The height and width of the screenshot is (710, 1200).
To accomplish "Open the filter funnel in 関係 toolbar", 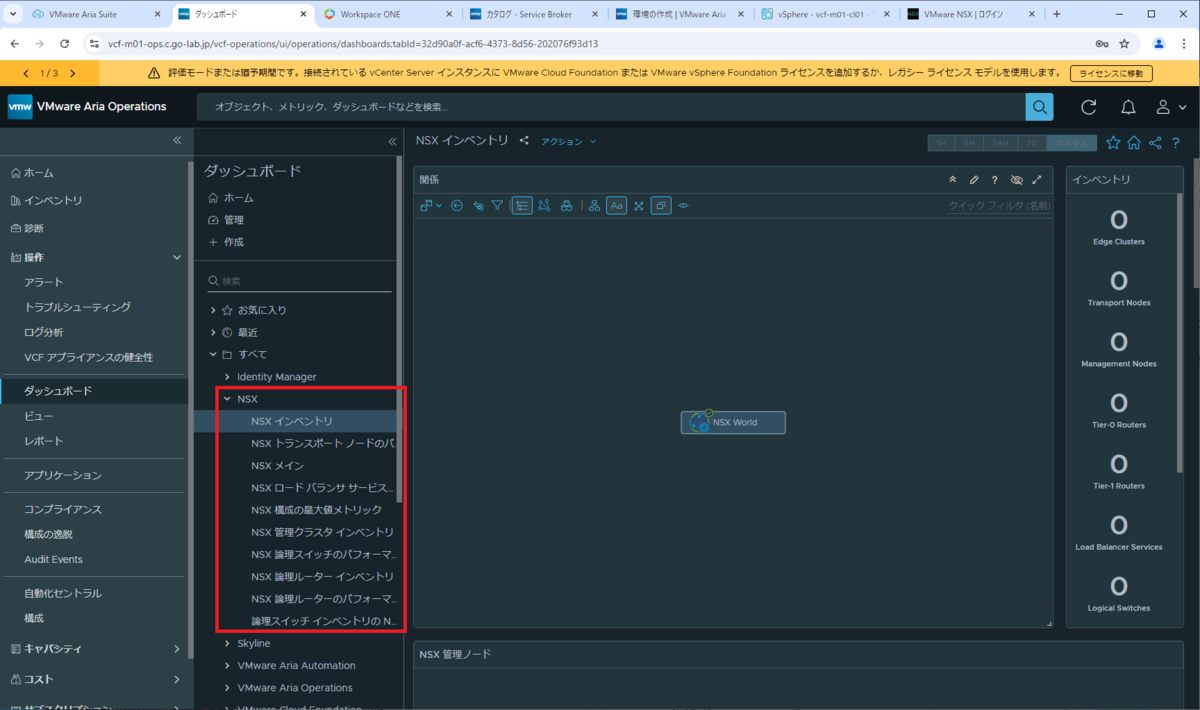I will [497, 205].
